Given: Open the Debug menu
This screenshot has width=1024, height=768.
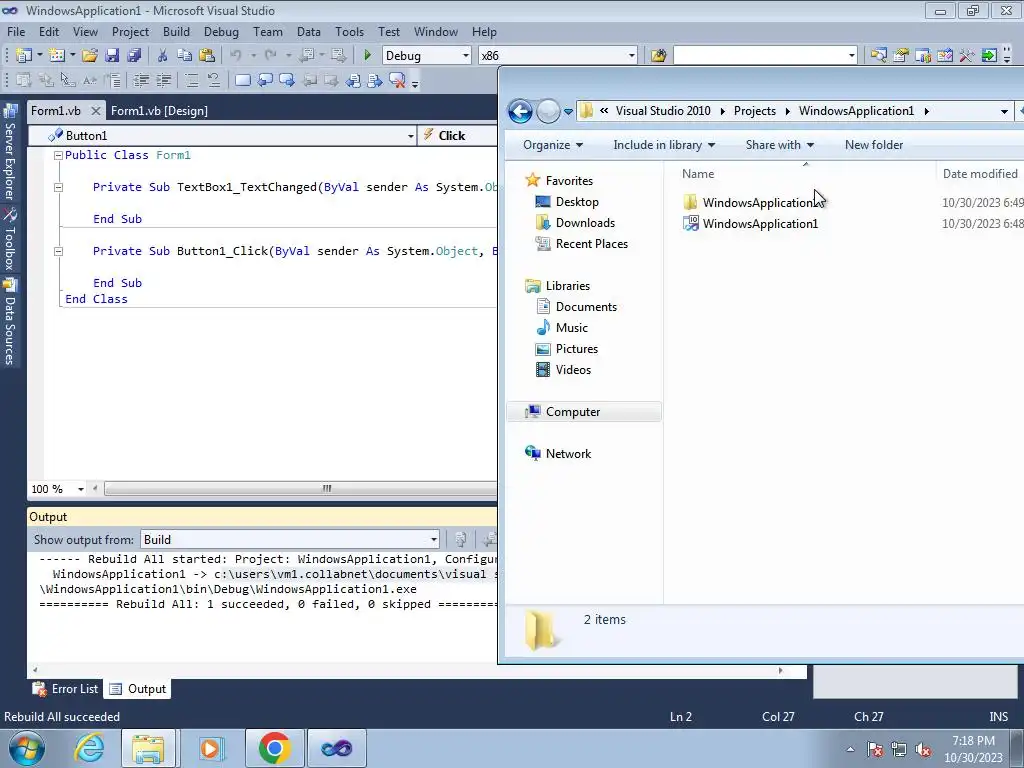Looking at the screenshot, I should tap(221, 32).
